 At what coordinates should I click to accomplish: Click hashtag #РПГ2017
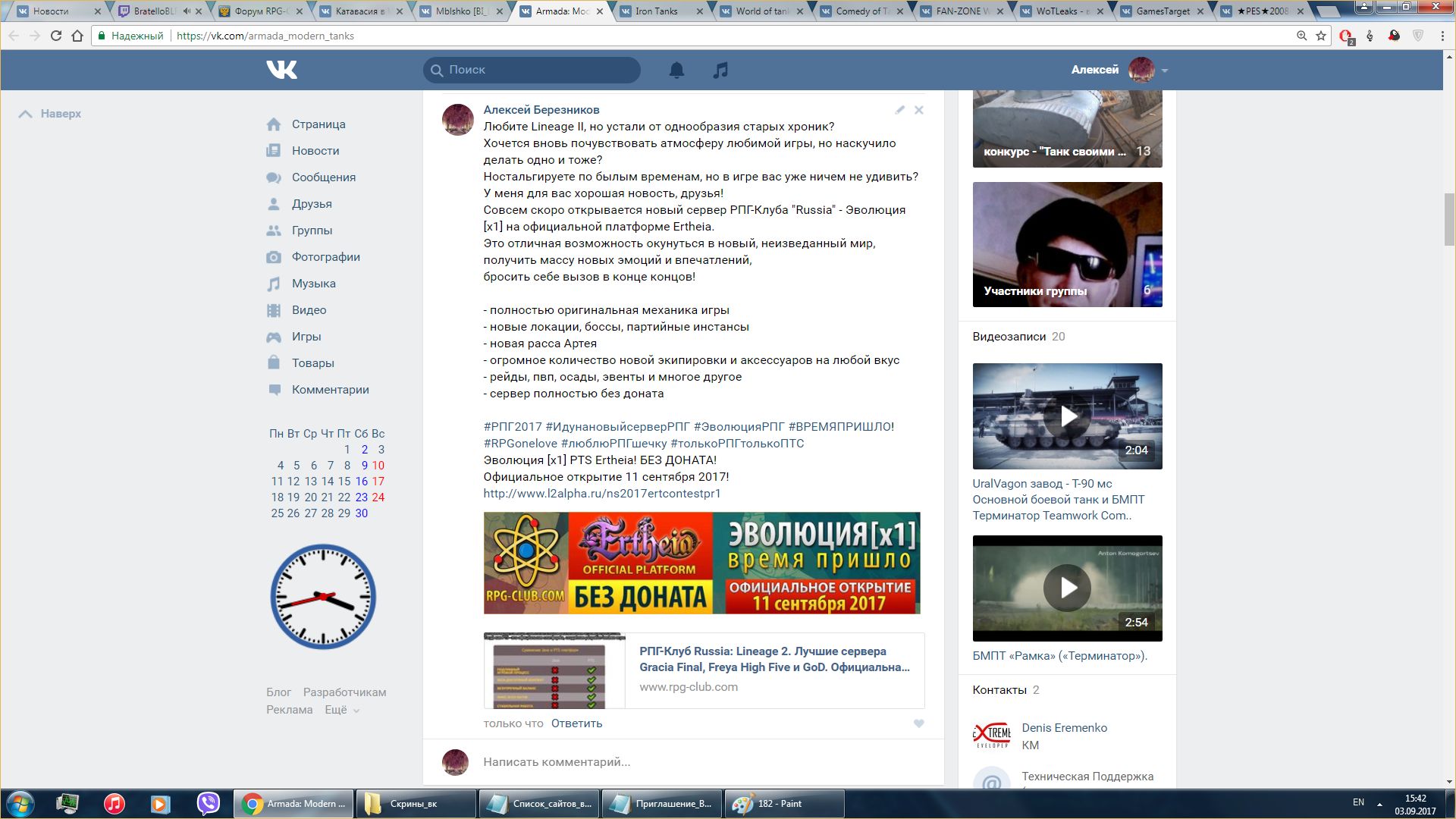pos(513,427)
